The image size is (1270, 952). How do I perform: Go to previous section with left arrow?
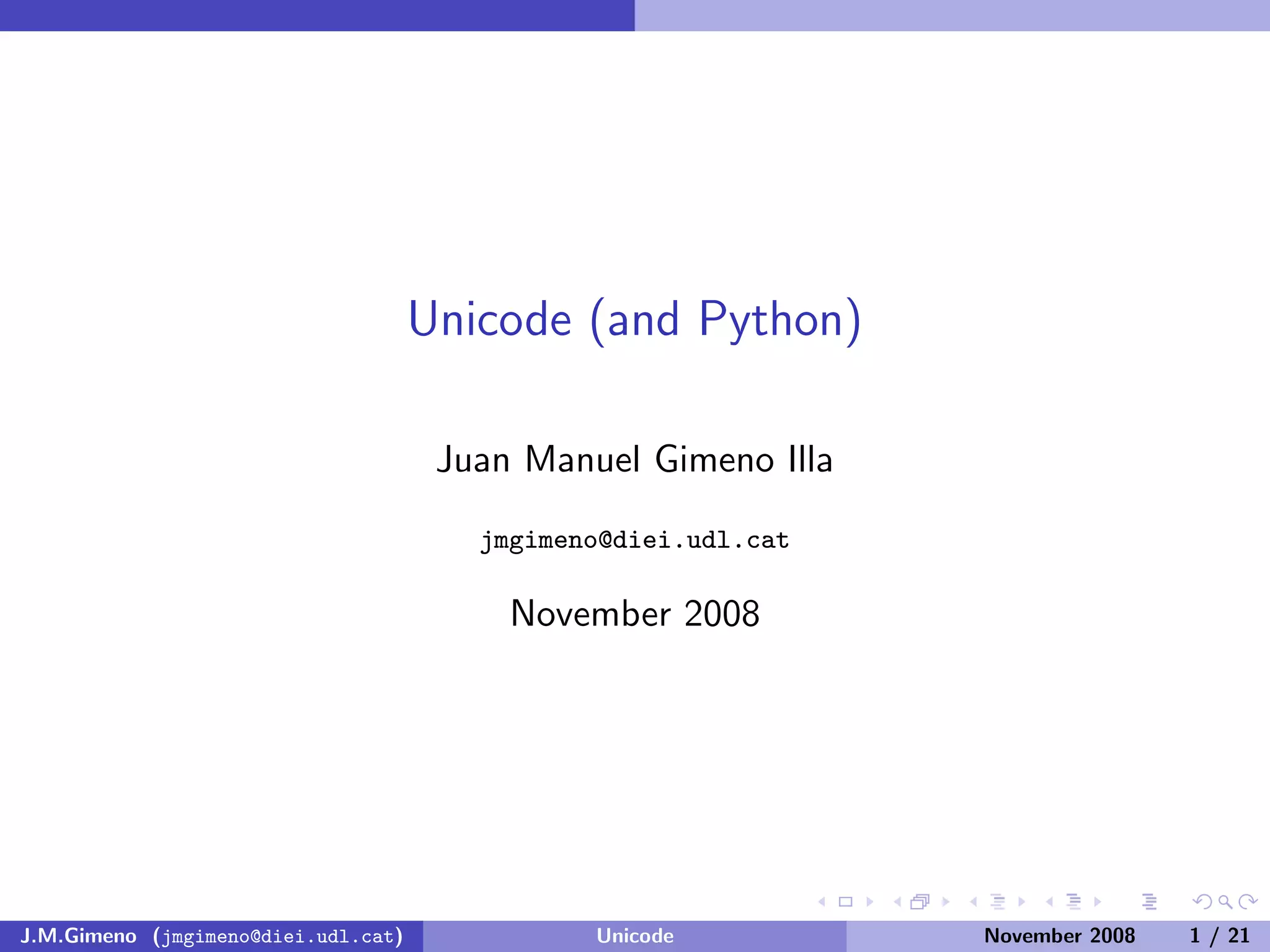(1049, 902)
